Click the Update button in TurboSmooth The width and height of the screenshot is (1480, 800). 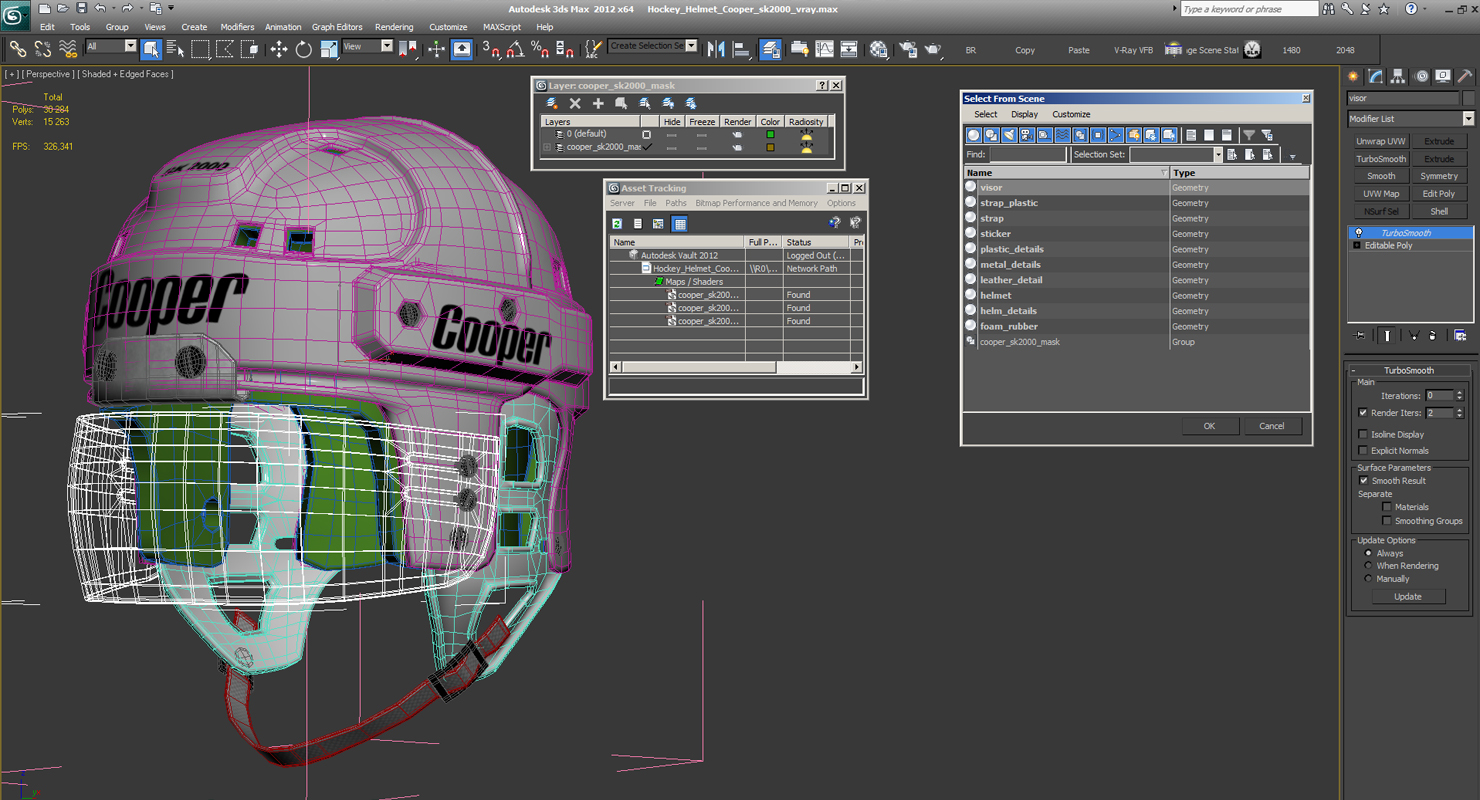coord(1407,596)
